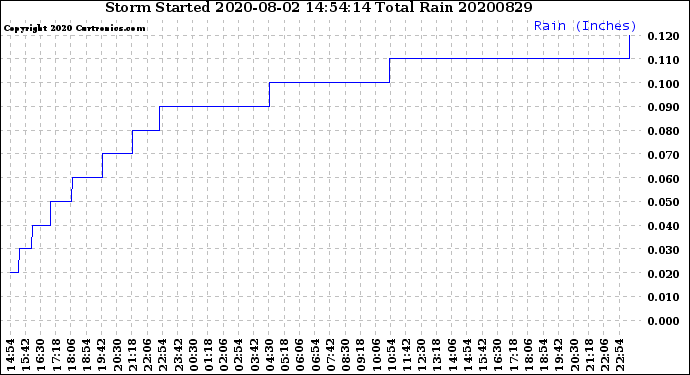
Task: Click the chart title text
Action: coord(319,7)
